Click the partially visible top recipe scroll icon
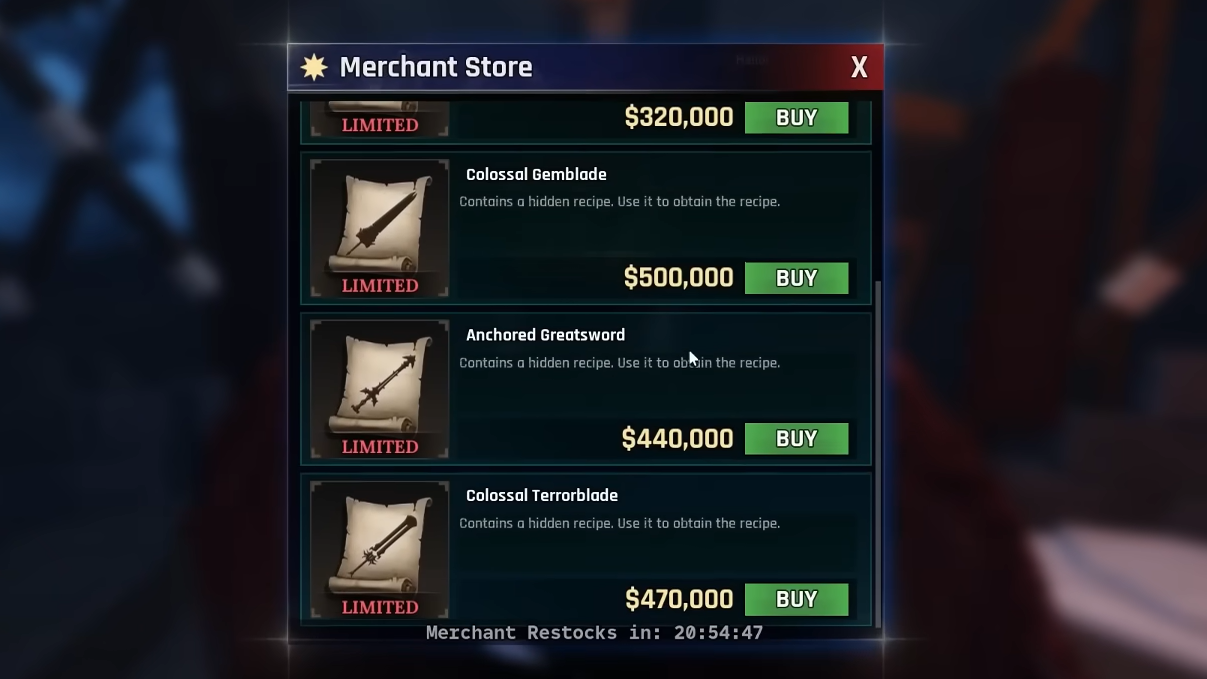The width and height of the screenshot is (1207, 679). click(379, 119)
